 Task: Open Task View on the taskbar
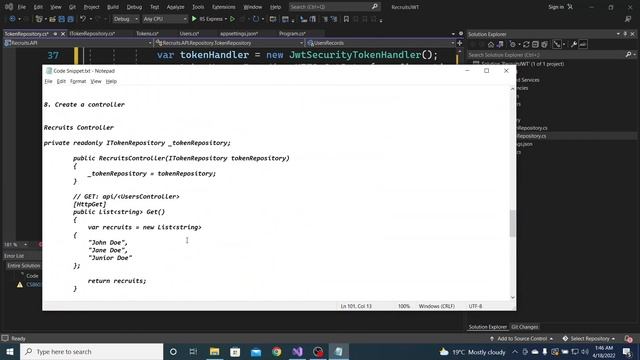tap(193, 351)
